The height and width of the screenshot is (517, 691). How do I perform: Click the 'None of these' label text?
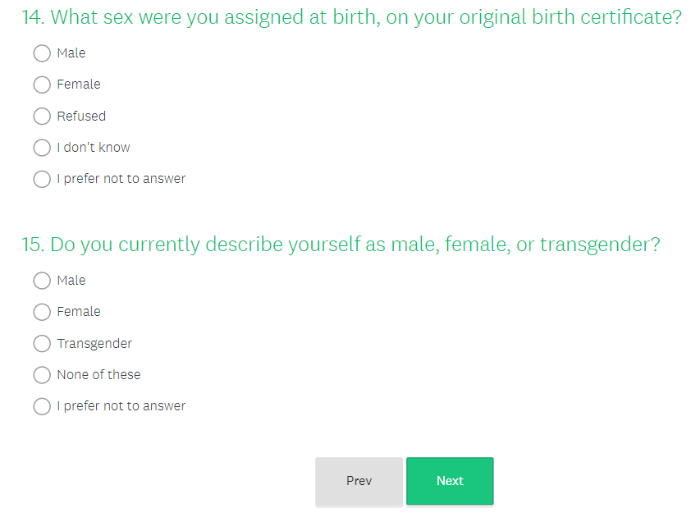(x=98, y=375)
